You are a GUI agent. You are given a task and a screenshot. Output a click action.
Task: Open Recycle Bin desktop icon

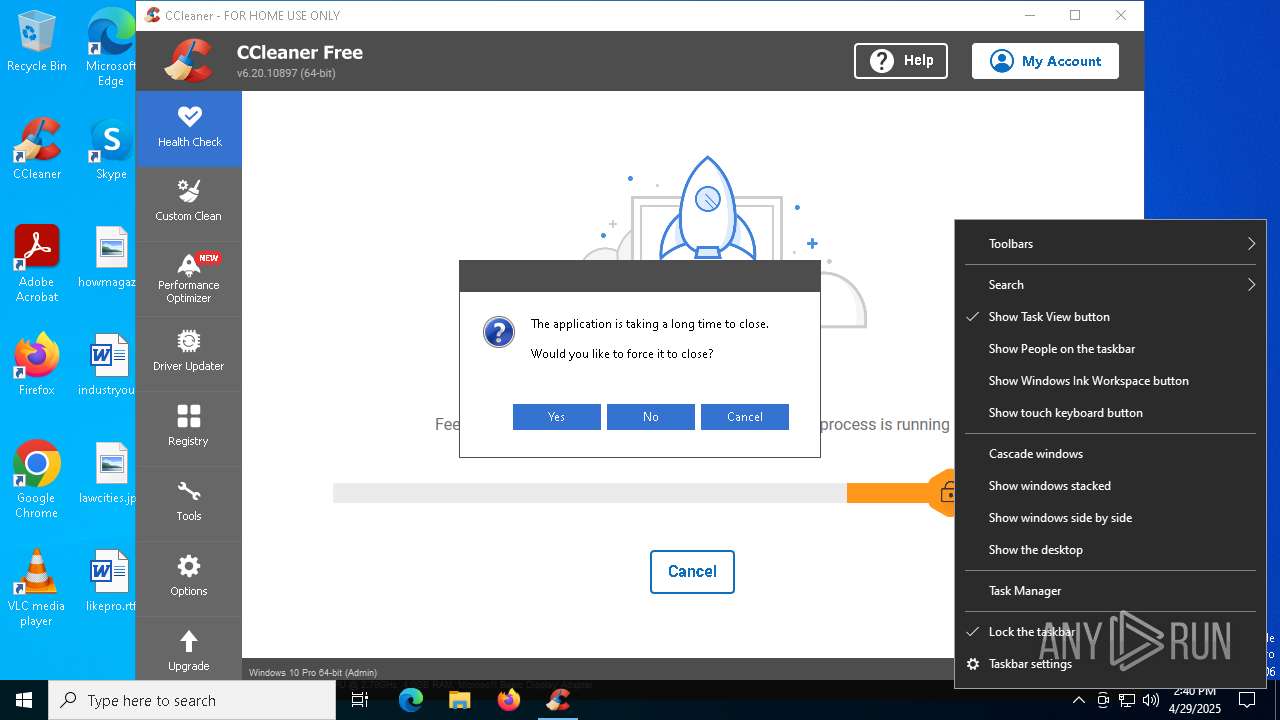click(x=37, y=42)
